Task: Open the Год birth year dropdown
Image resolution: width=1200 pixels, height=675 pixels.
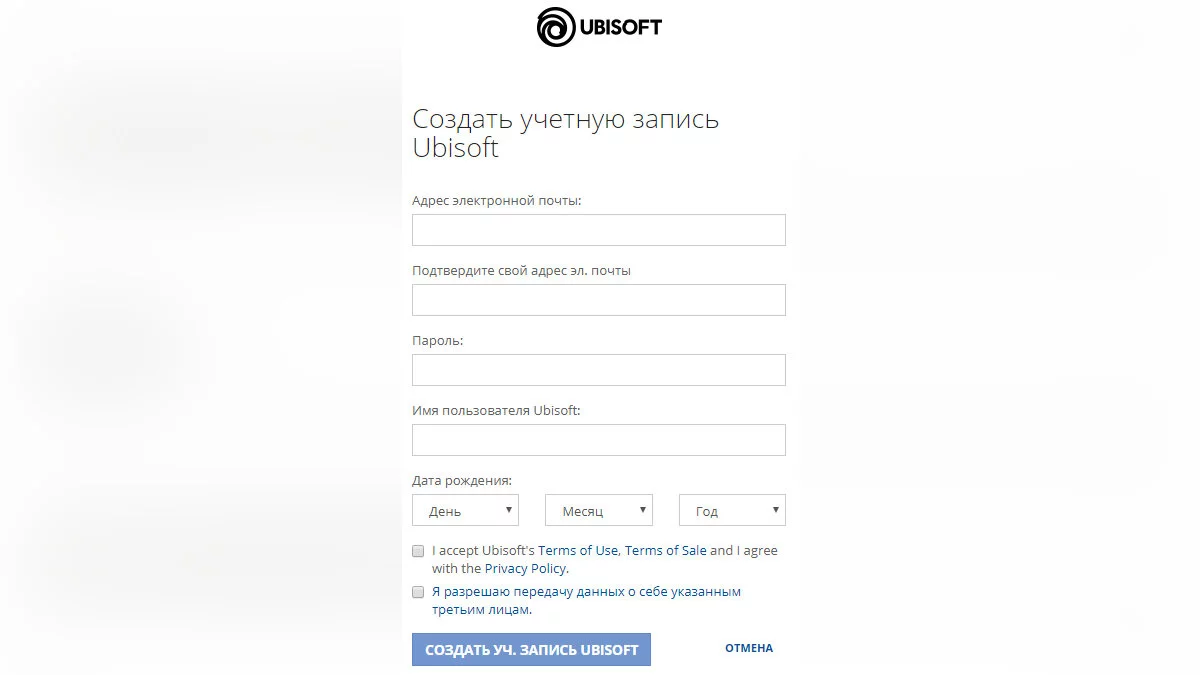Action: 731,510
